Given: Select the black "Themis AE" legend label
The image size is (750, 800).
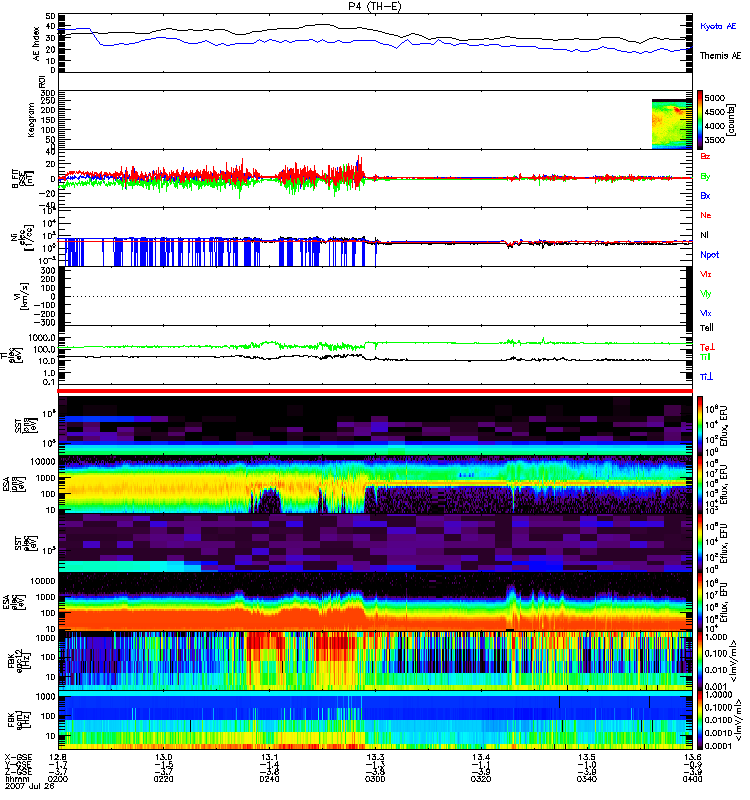Looking at the screenshot, I should [720, 56].
